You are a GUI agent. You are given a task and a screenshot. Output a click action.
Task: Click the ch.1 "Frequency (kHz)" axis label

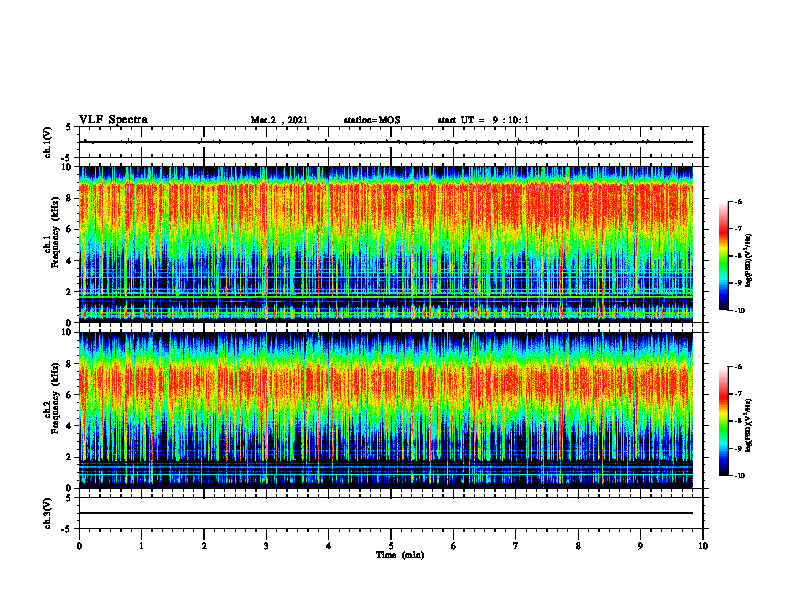click(55, 232)
